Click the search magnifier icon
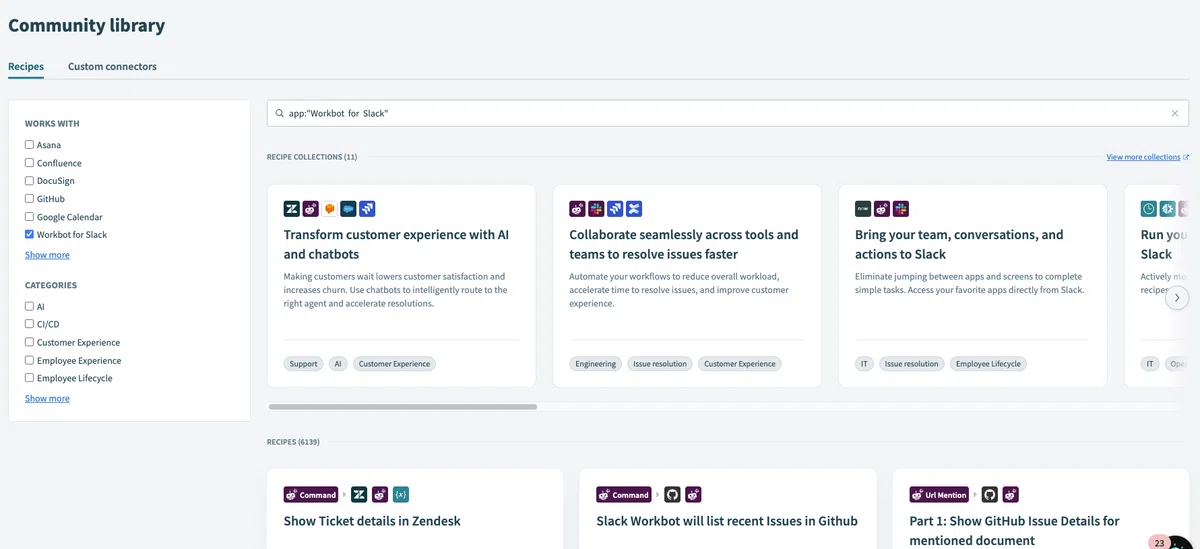Viewport: 1200px width, 549px height. [x=279, y=114]
